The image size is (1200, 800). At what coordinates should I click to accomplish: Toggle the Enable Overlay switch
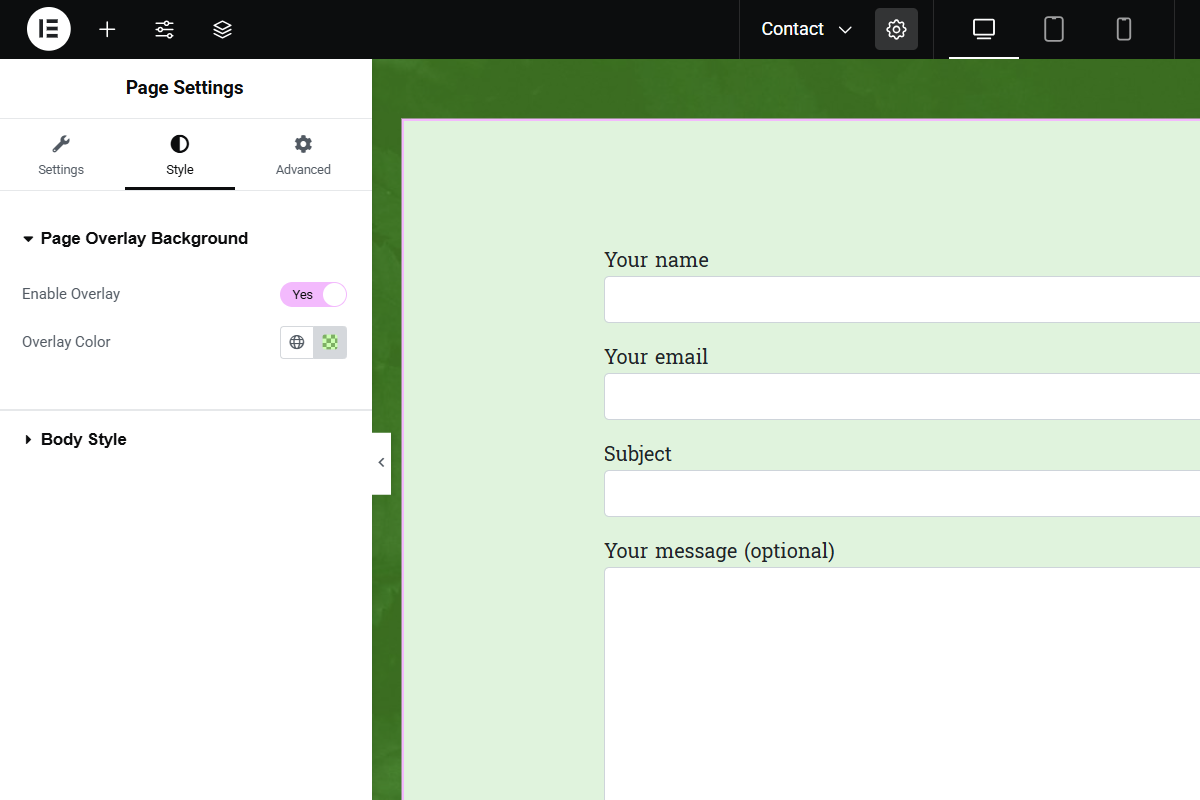[x=313, y=294]
